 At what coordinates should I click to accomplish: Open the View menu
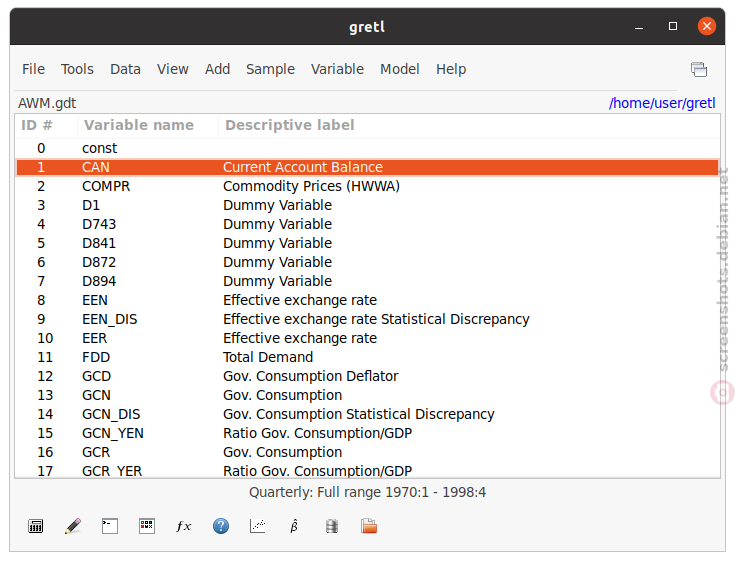tap(172, 69)
